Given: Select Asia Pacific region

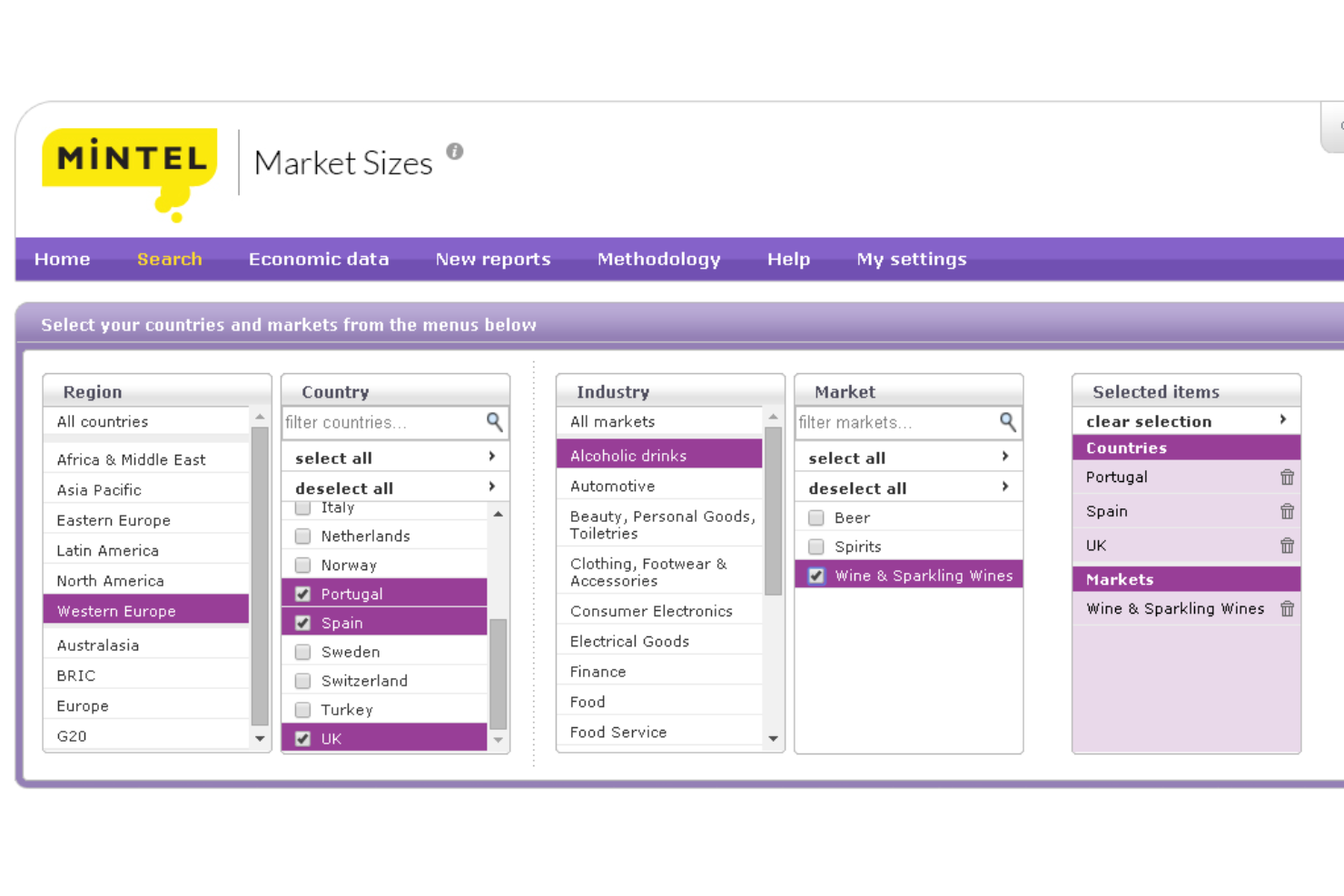Looking at the screenshot, I should (146, 489).
